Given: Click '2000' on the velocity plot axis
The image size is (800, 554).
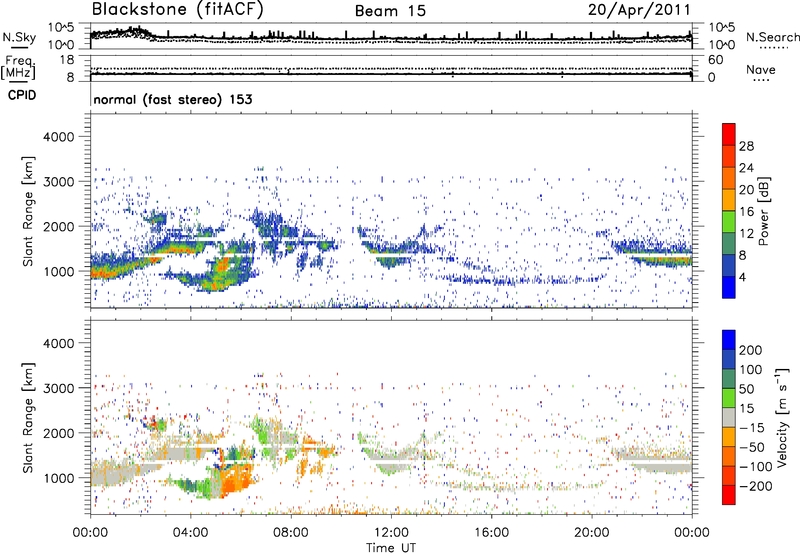Looking at the screenshot, I should (59, 433).
